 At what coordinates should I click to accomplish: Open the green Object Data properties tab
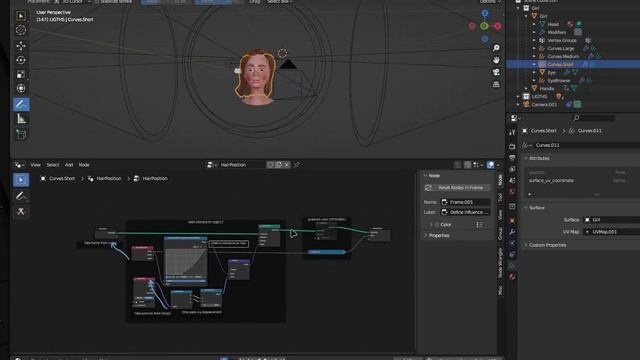[x=512, y=266]
